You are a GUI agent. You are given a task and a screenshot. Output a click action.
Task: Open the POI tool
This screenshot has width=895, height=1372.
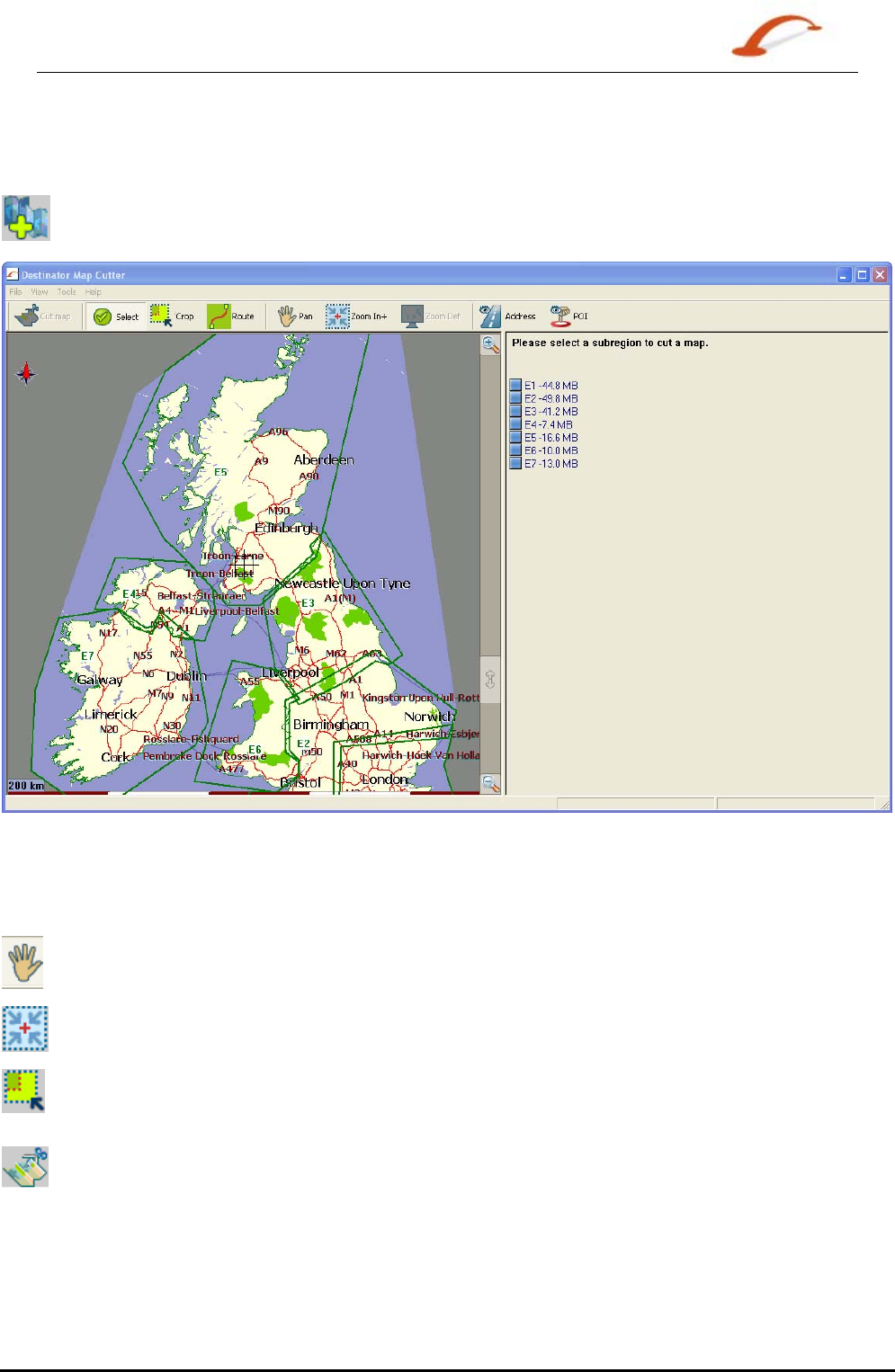pyautogui.click(x=568, y=316)
